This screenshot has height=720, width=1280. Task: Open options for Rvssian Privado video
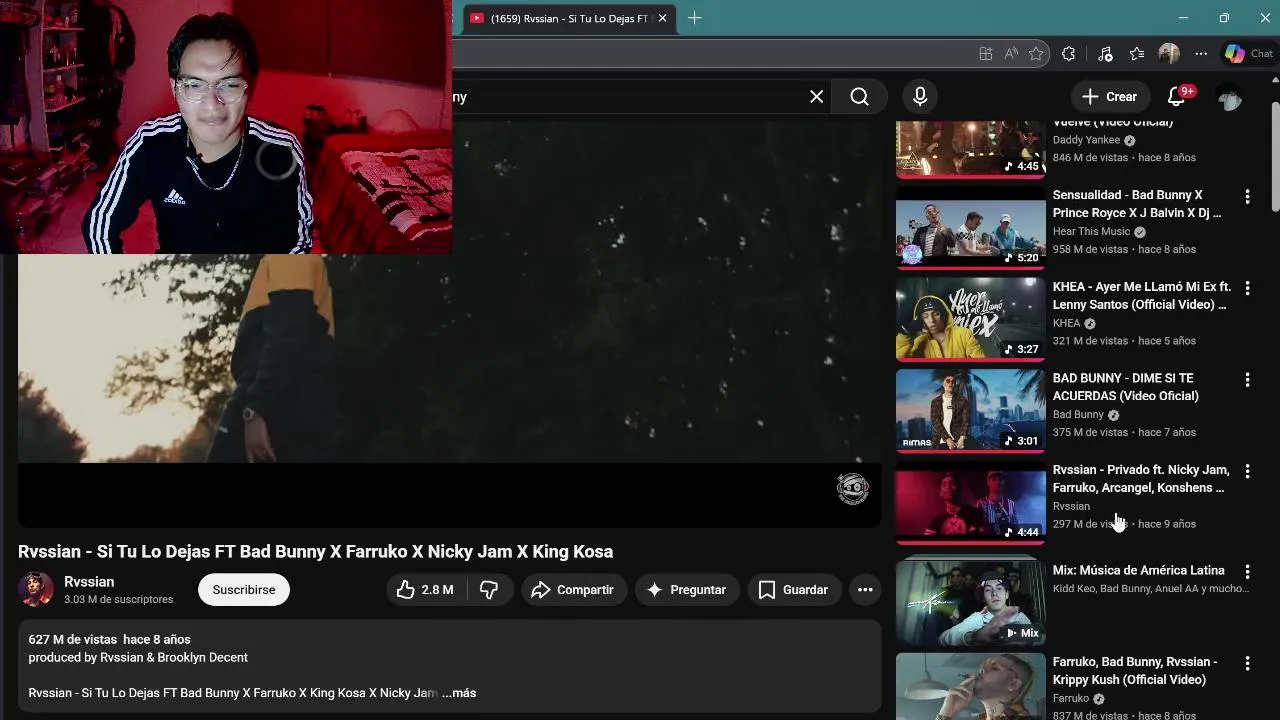click(1247, 472)
